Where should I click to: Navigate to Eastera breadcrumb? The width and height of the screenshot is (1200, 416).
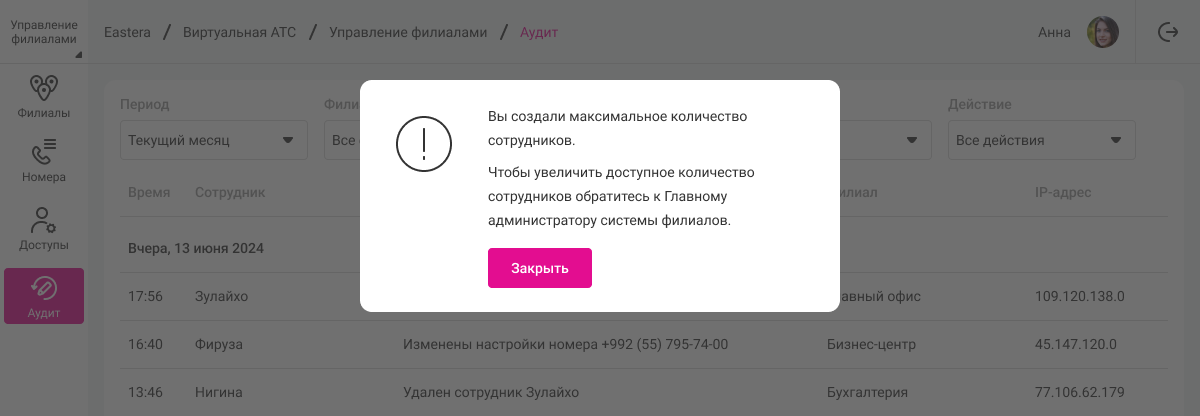(x=127, y=32)
